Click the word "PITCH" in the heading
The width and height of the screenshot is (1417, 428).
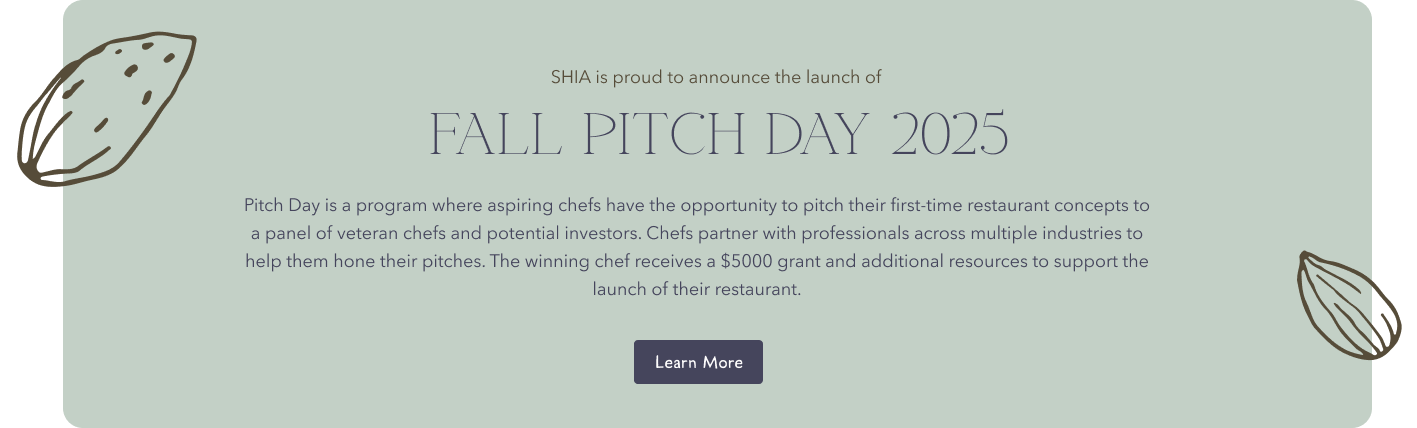pos(663,134)
